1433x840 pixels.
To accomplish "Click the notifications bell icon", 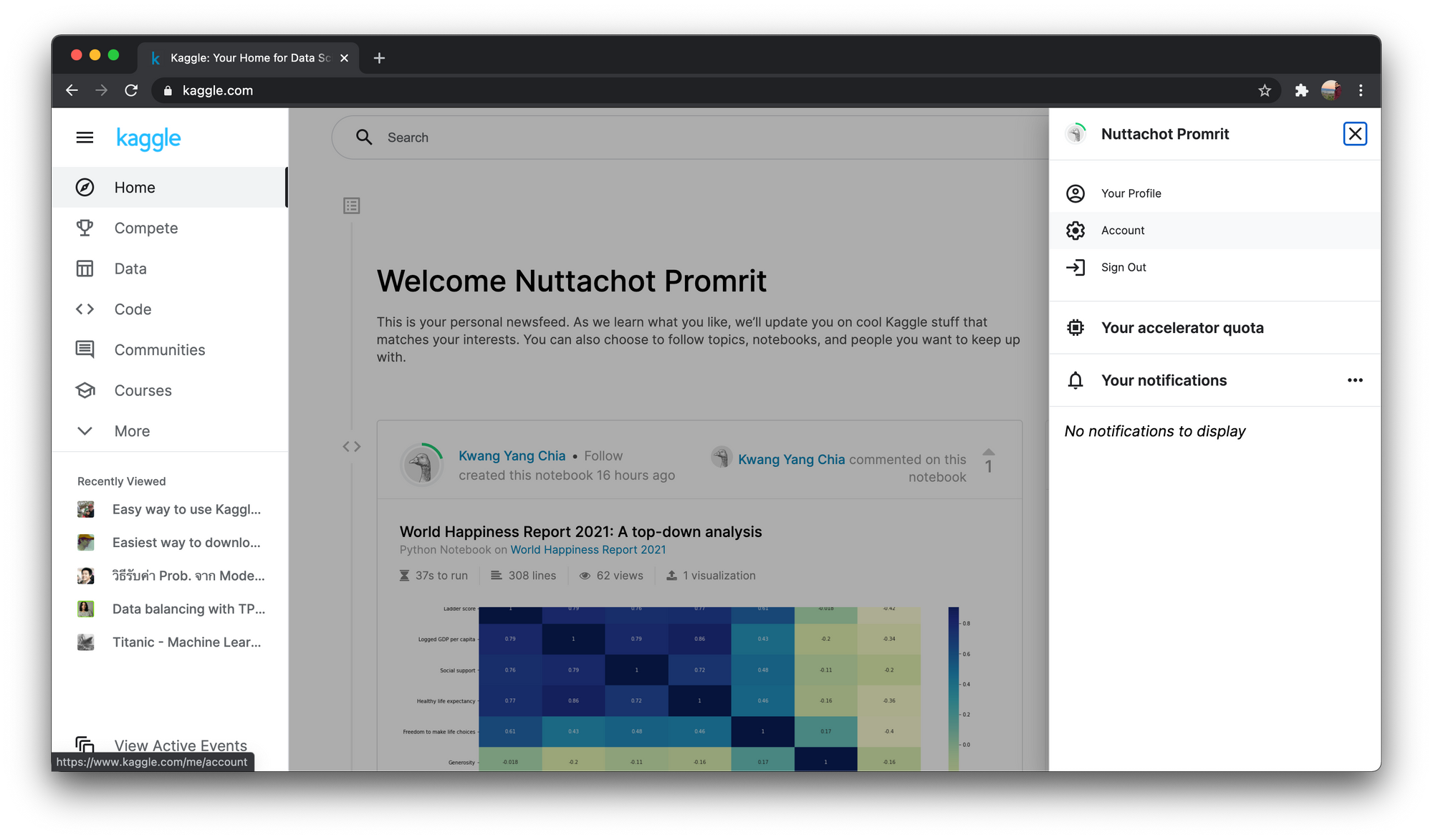I will coord(1075,380).
